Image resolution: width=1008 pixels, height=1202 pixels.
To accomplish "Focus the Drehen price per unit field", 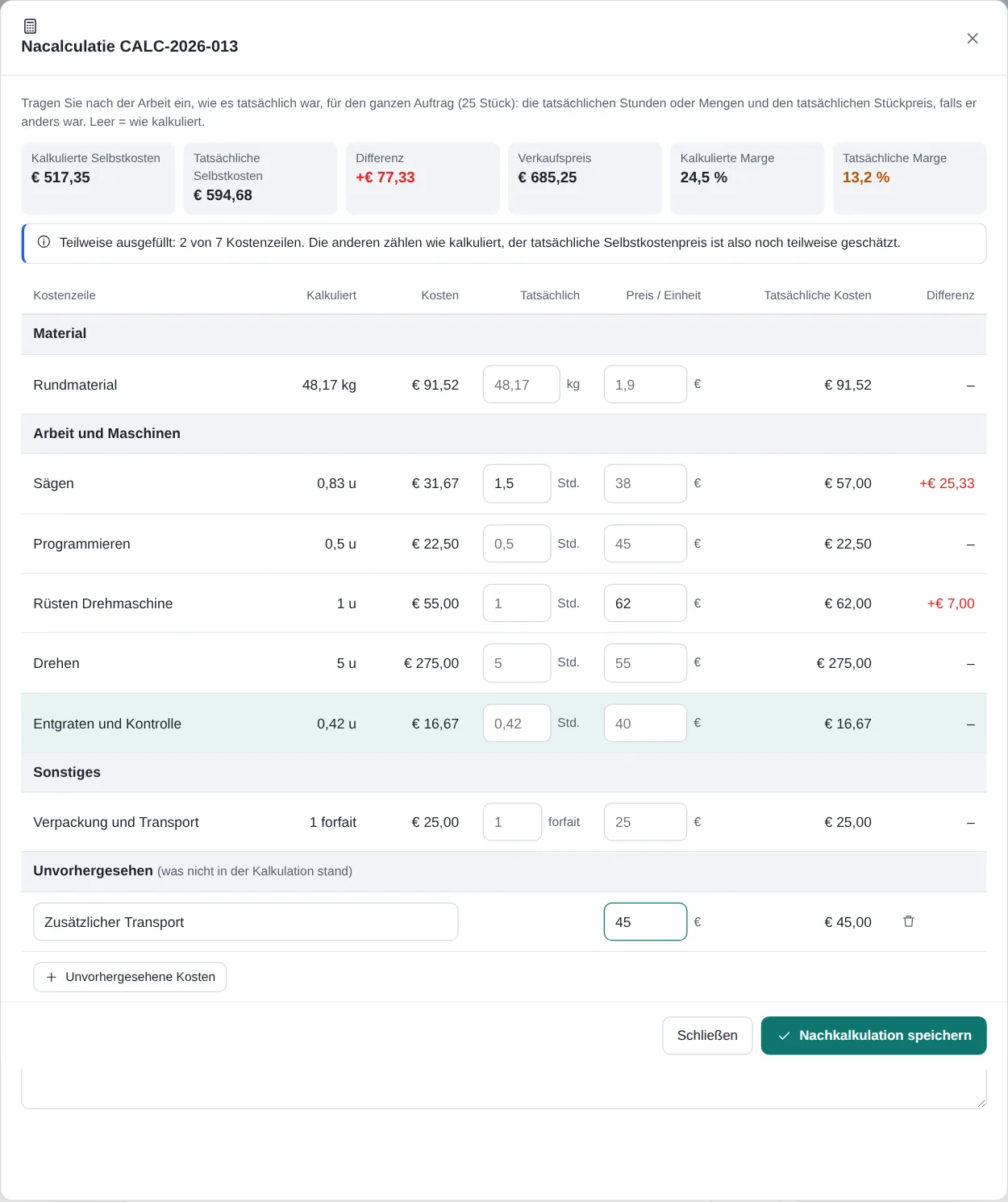I will 645,663.
